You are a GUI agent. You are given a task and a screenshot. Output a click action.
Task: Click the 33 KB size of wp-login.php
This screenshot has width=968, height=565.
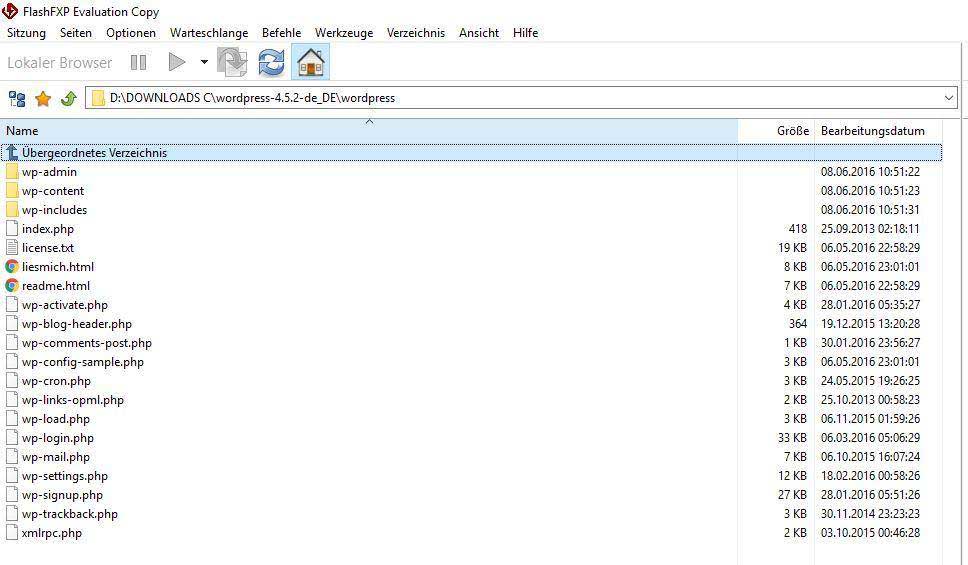coord(792,438)
